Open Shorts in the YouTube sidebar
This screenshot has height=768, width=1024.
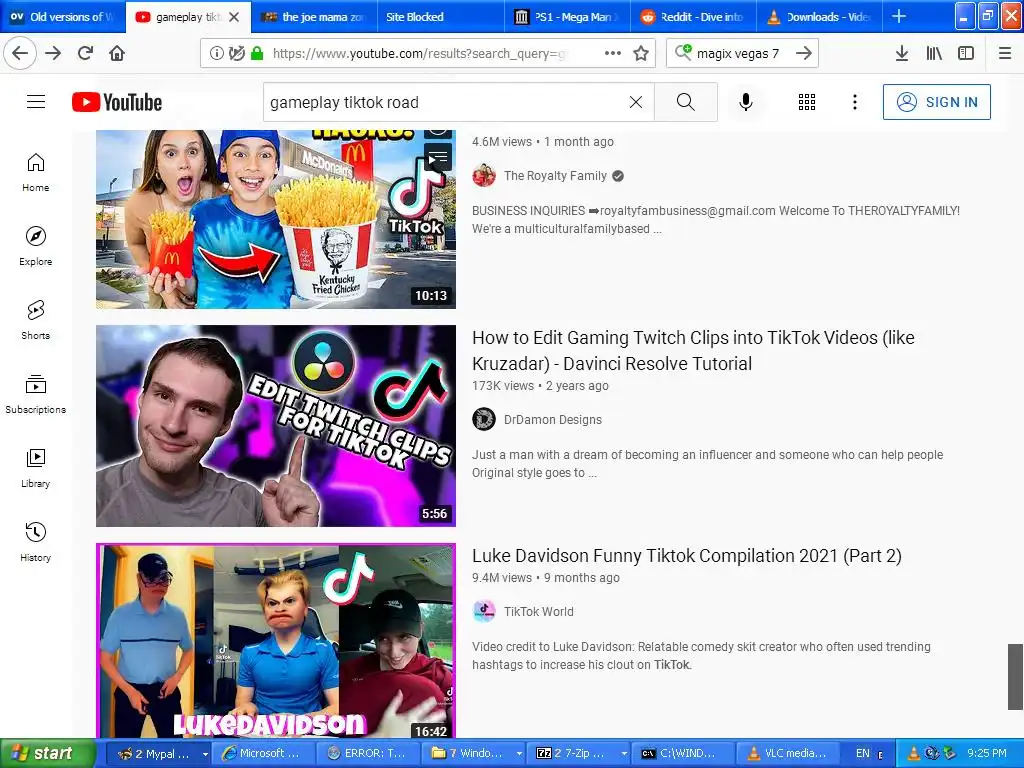pos(36,321)
